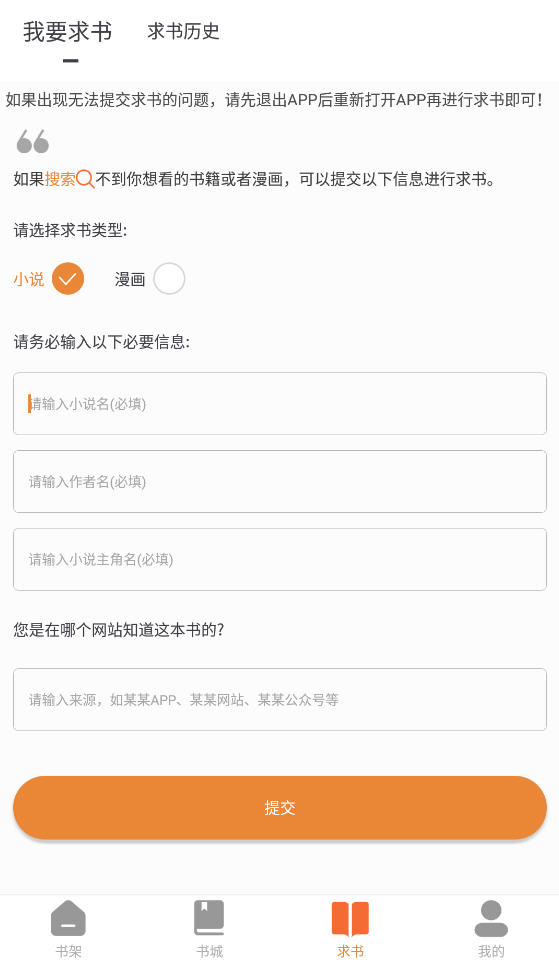The image size is (559, 967).
Task: Open the 书城 book store icon
Action: 209,918
